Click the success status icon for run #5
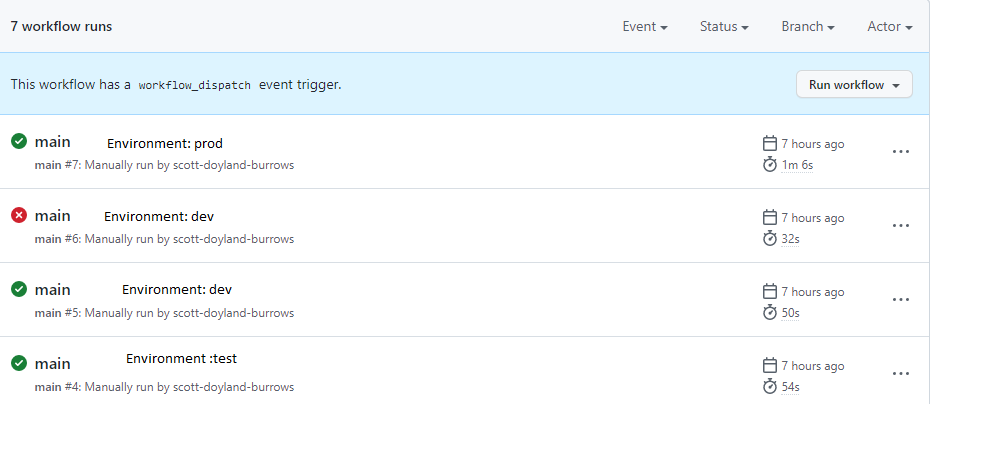989x456 pixels. click(19, 289)
